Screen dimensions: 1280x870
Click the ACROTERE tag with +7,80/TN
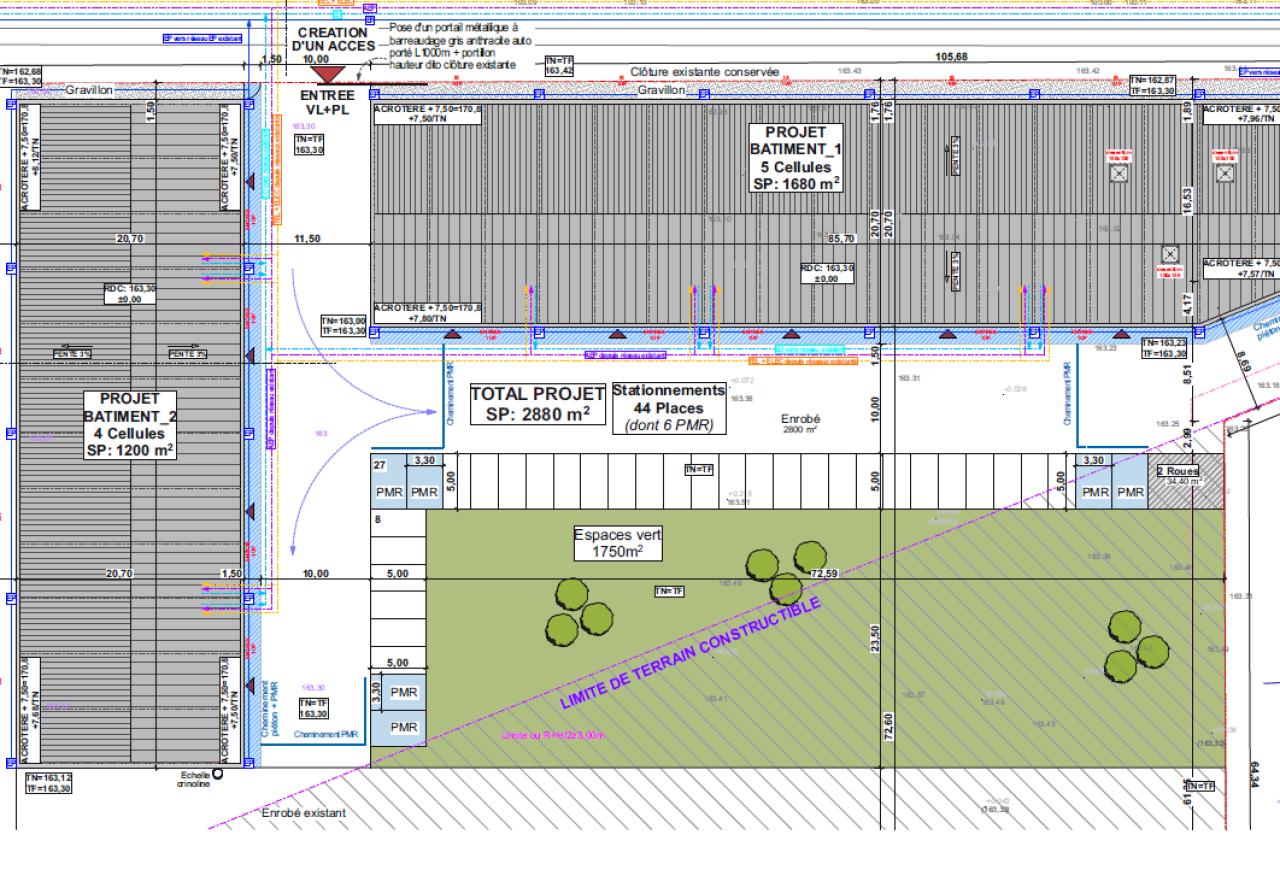pyautogui.click(x=426, y=312)
